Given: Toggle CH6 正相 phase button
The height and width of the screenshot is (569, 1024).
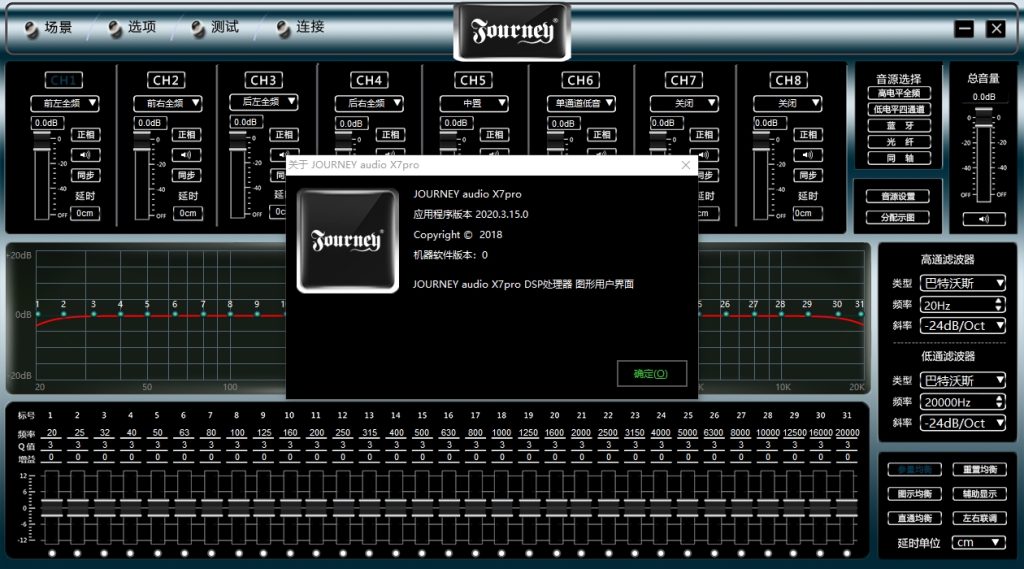Looking at the screenshot, I should click(x=601, y=135).
